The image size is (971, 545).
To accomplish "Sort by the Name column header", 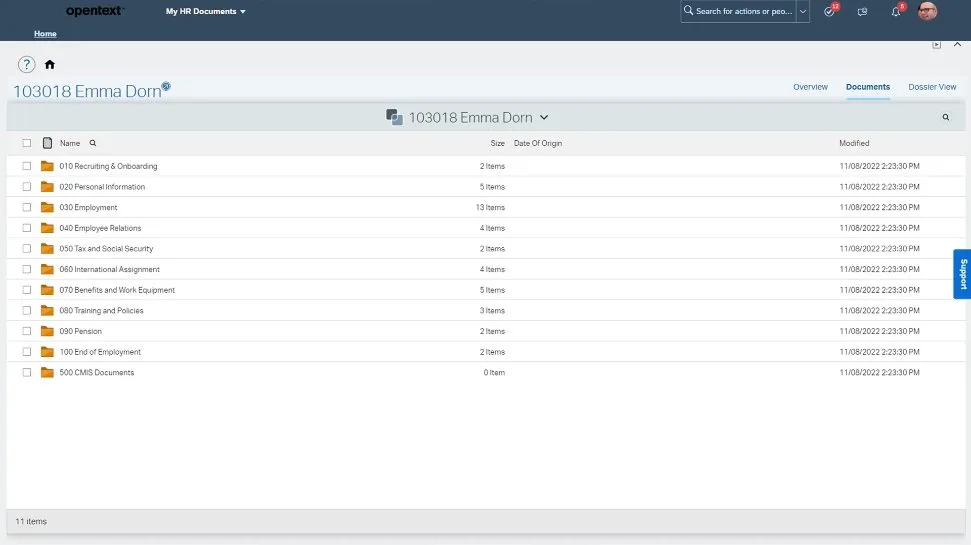I will (x=70, y=143).
